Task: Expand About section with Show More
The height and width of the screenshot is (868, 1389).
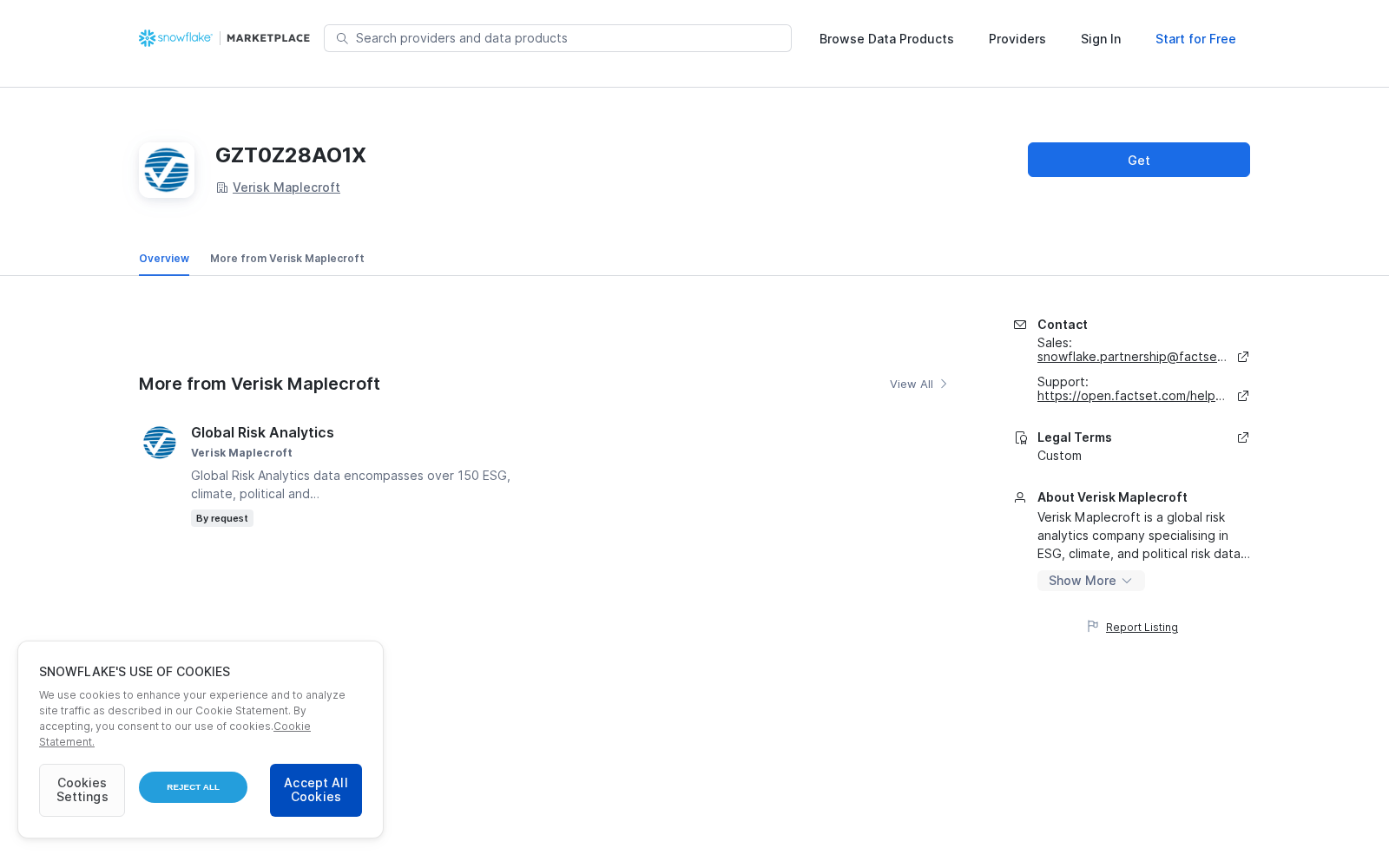Action: (1090, 581)
